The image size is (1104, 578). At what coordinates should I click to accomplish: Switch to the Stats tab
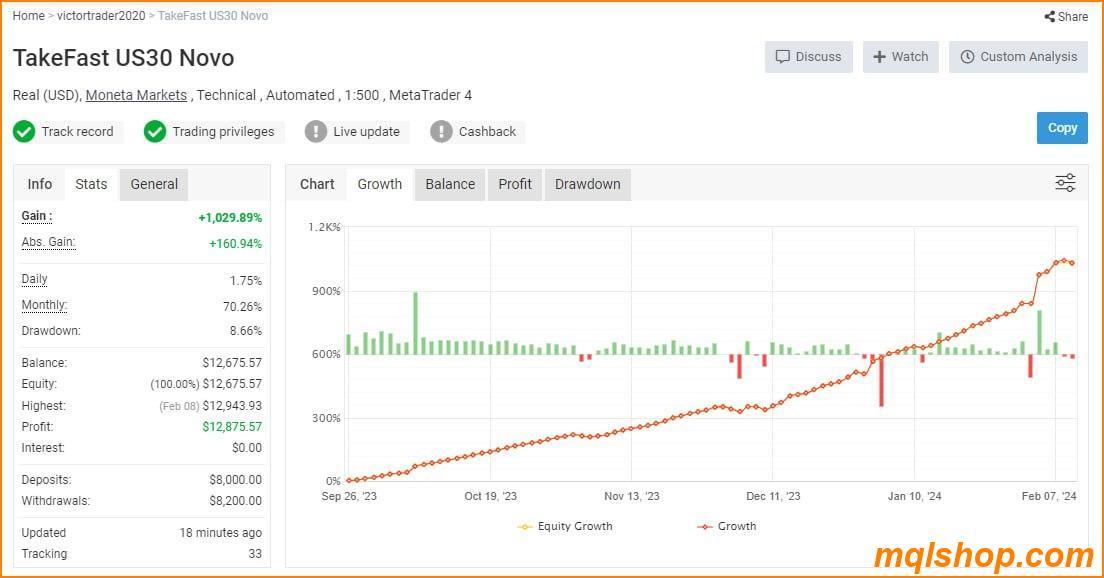click(x=91, y=184)
